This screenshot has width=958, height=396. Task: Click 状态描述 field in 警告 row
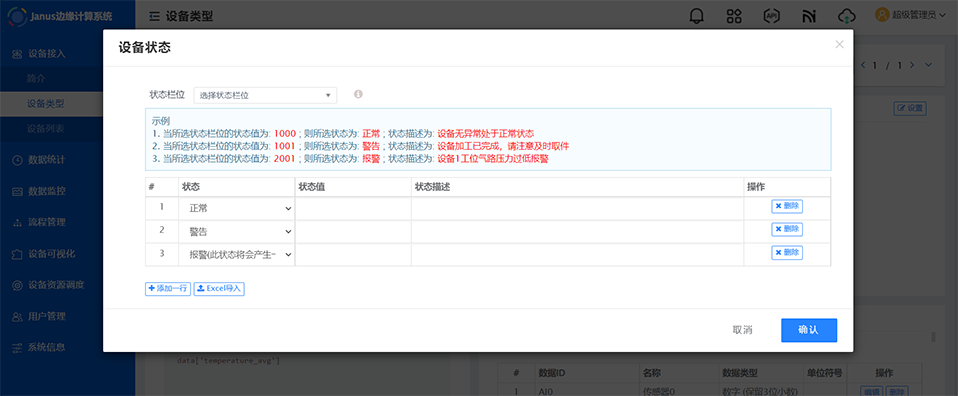577,232
